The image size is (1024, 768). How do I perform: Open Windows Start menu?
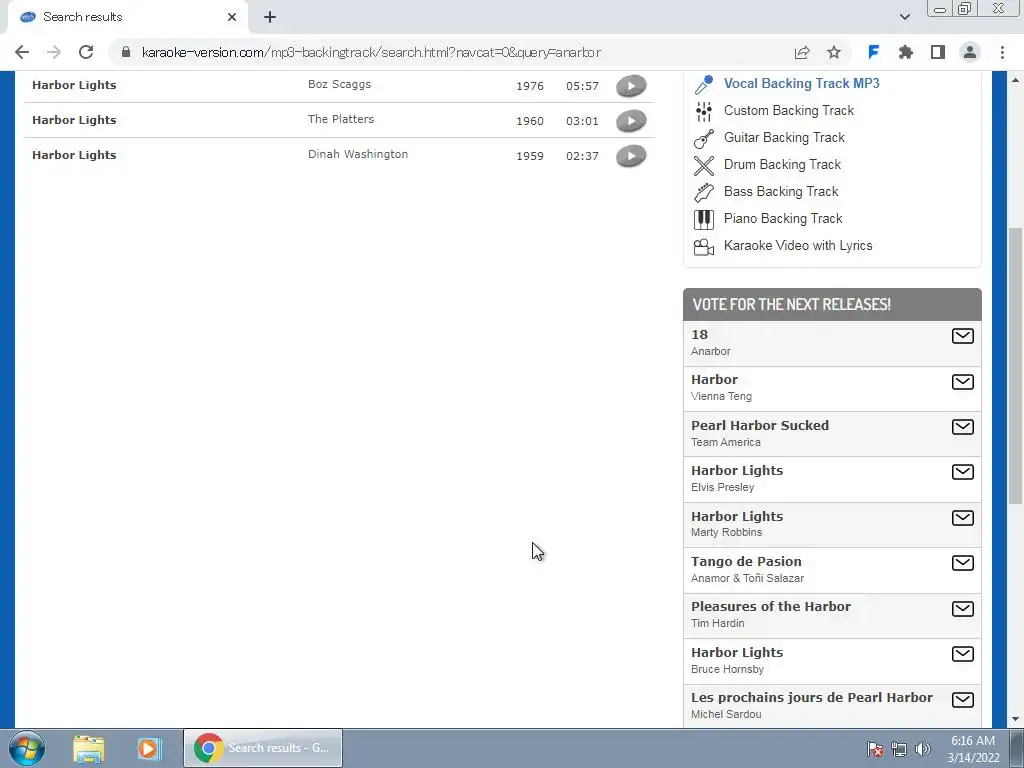click(27, 748)
